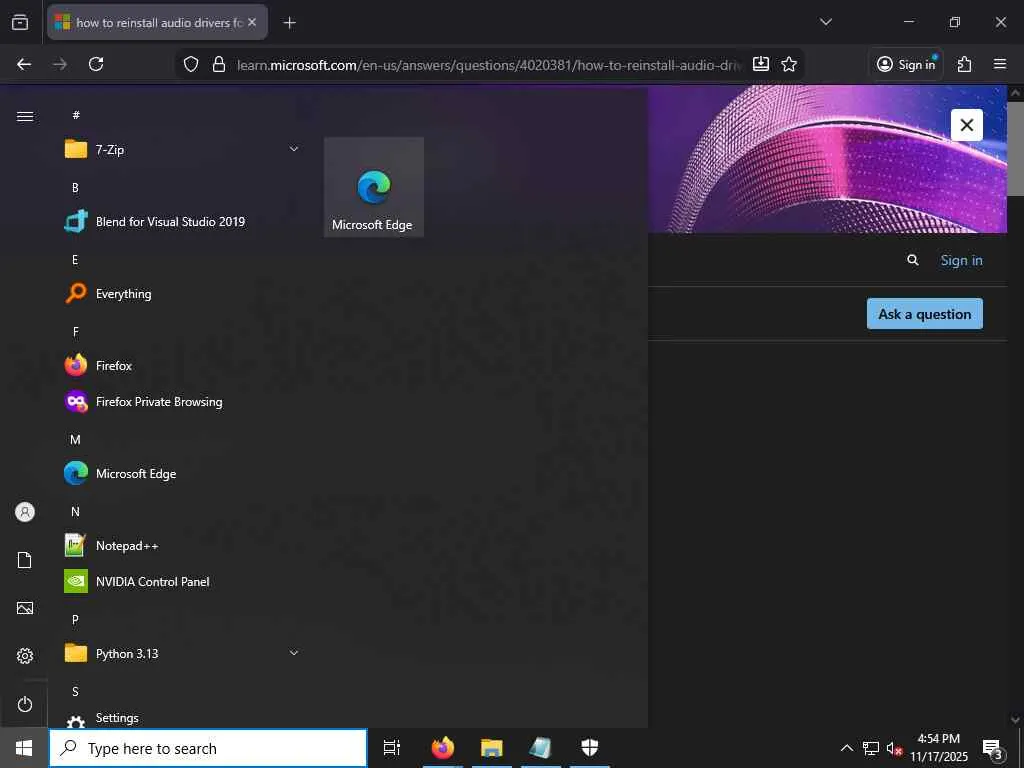The image size is (1024, 768).
Task: Go back in Firefox
Action: coord(24,64)
